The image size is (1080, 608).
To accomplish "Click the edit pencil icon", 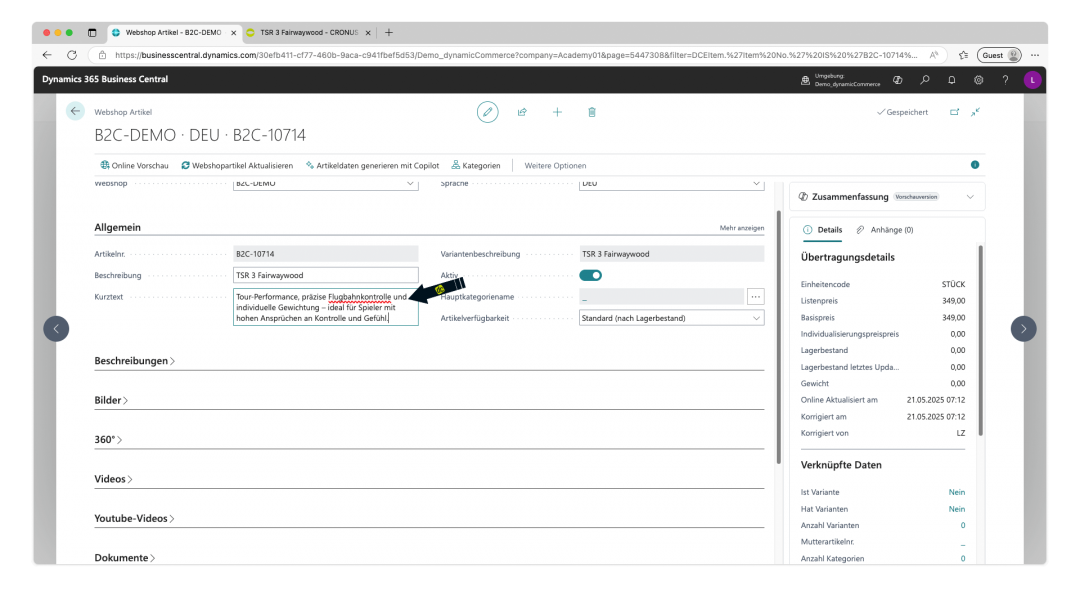I will coord(488,112).
